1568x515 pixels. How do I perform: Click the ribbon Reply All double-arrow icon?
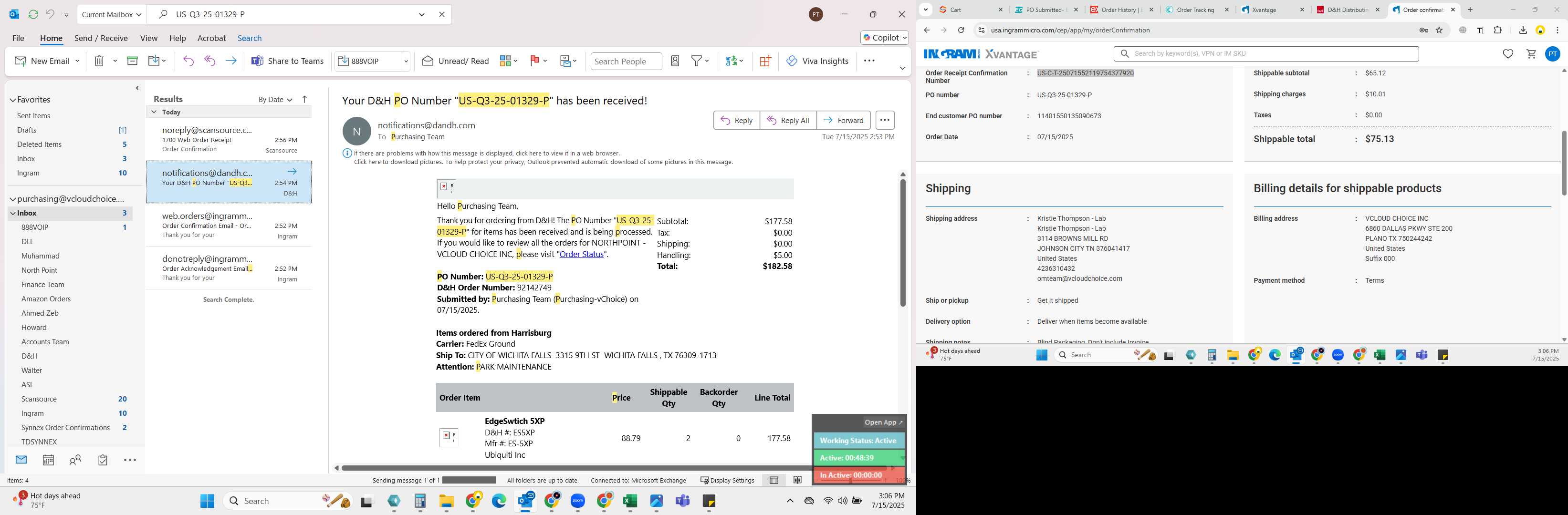point(209,61)
